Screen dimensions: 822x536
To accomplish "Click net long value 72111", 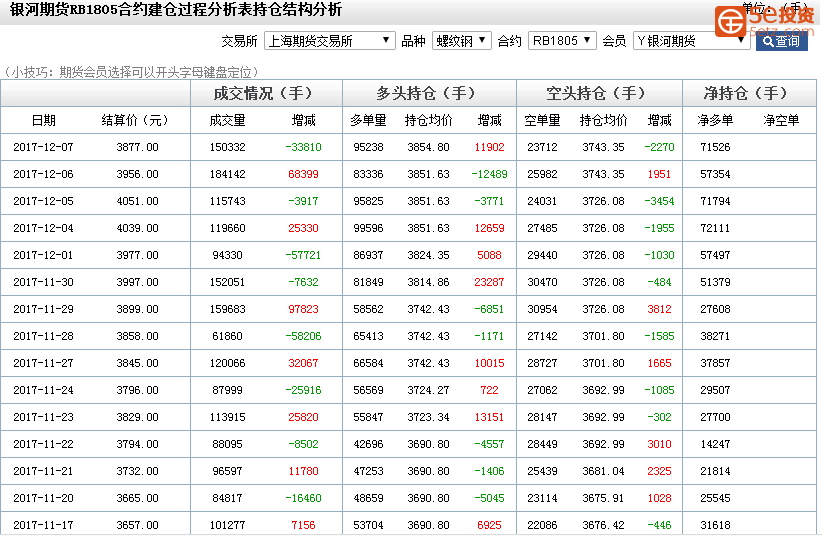I will [715, 228].
